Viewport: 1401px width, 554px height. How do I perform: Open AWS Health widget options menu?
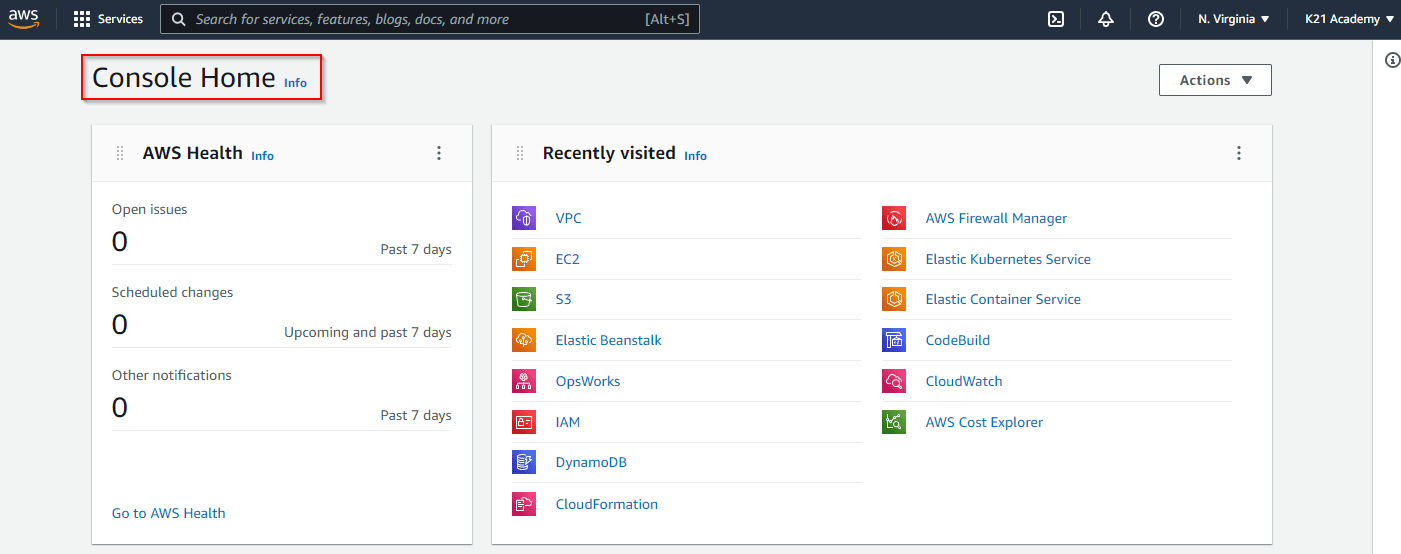438,153
